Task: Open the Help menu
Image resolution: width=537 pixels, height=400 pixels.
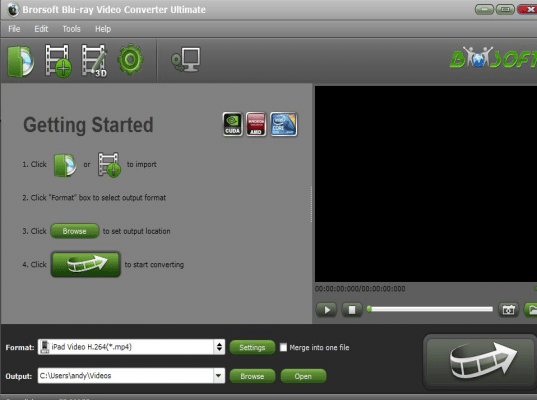Action: click(x=103, y=29)
